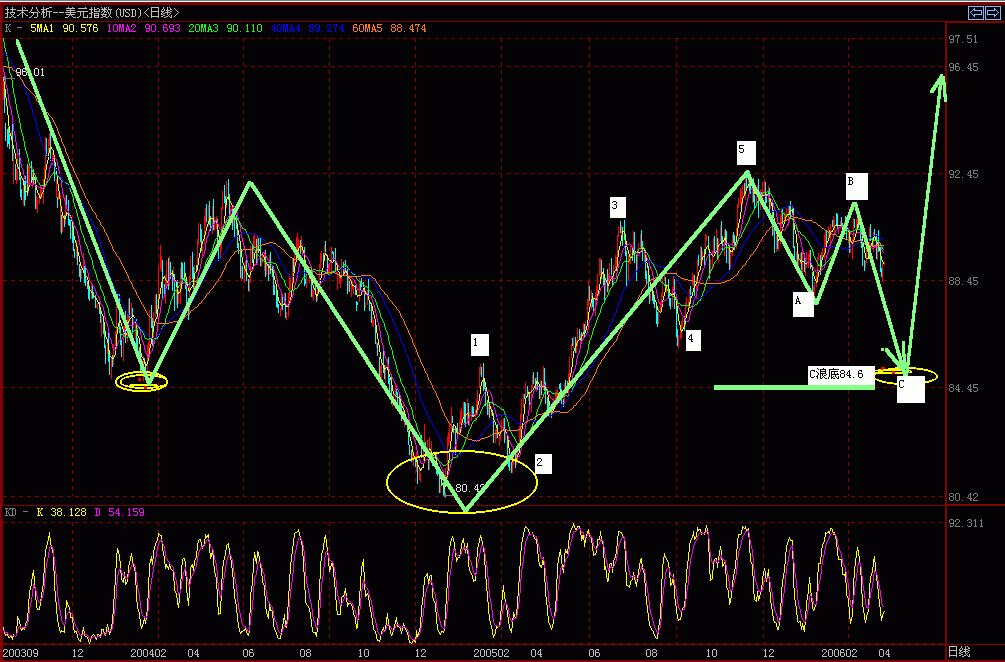Select the 20MA3 value 90.110
Screen dimensions: 1005x662
point(245,28)
